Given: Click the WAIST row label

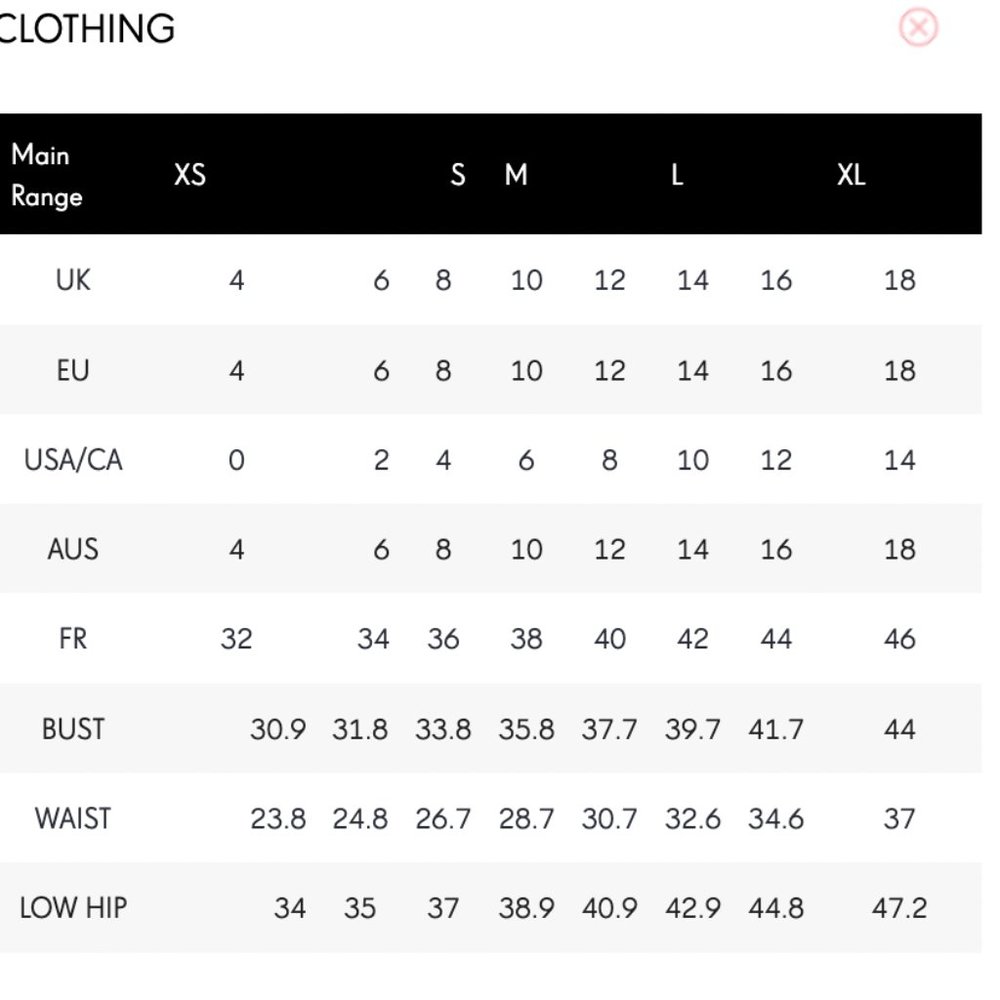Looking at the screenshot, I should click(73, 818).
